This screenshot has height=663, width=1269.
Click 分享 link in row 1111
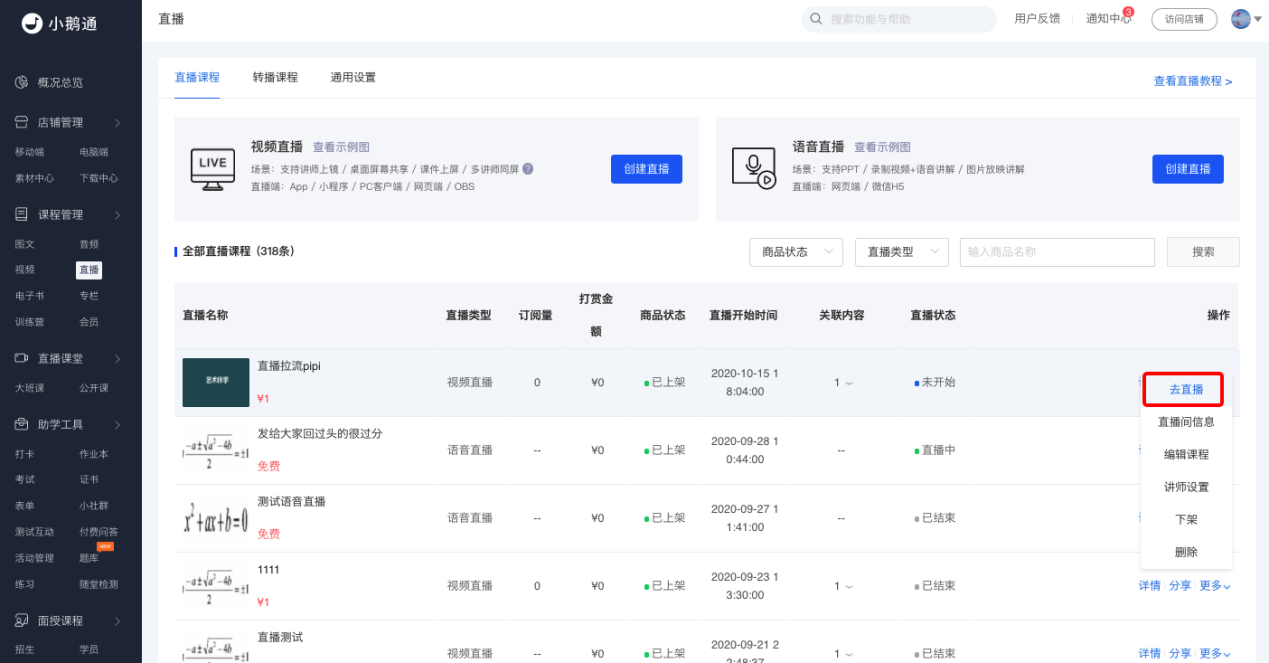tap(1180, 586)
